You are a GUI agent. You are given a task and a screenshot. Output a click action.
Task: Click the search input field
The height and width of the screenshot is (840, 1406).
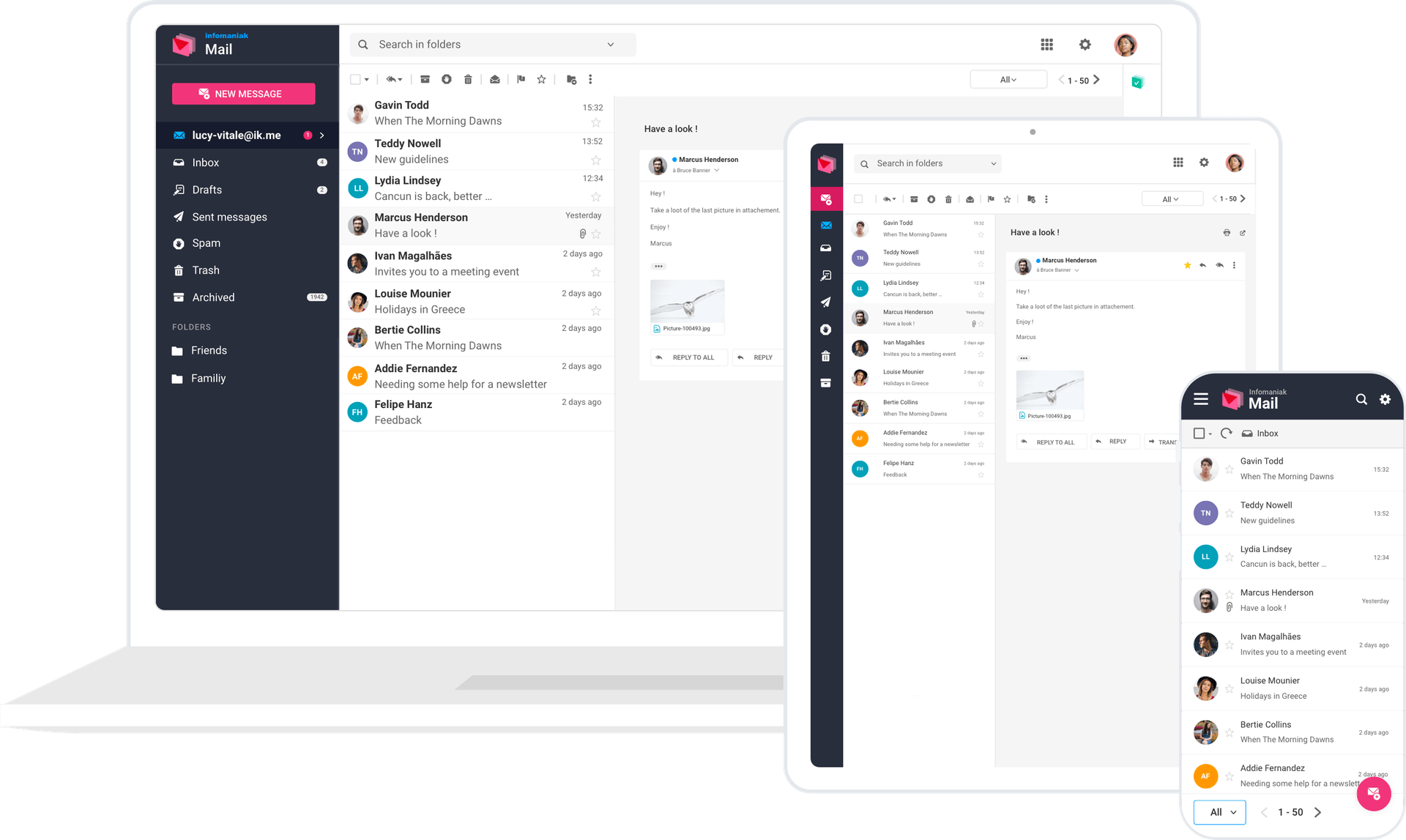(x=491, y=44)
